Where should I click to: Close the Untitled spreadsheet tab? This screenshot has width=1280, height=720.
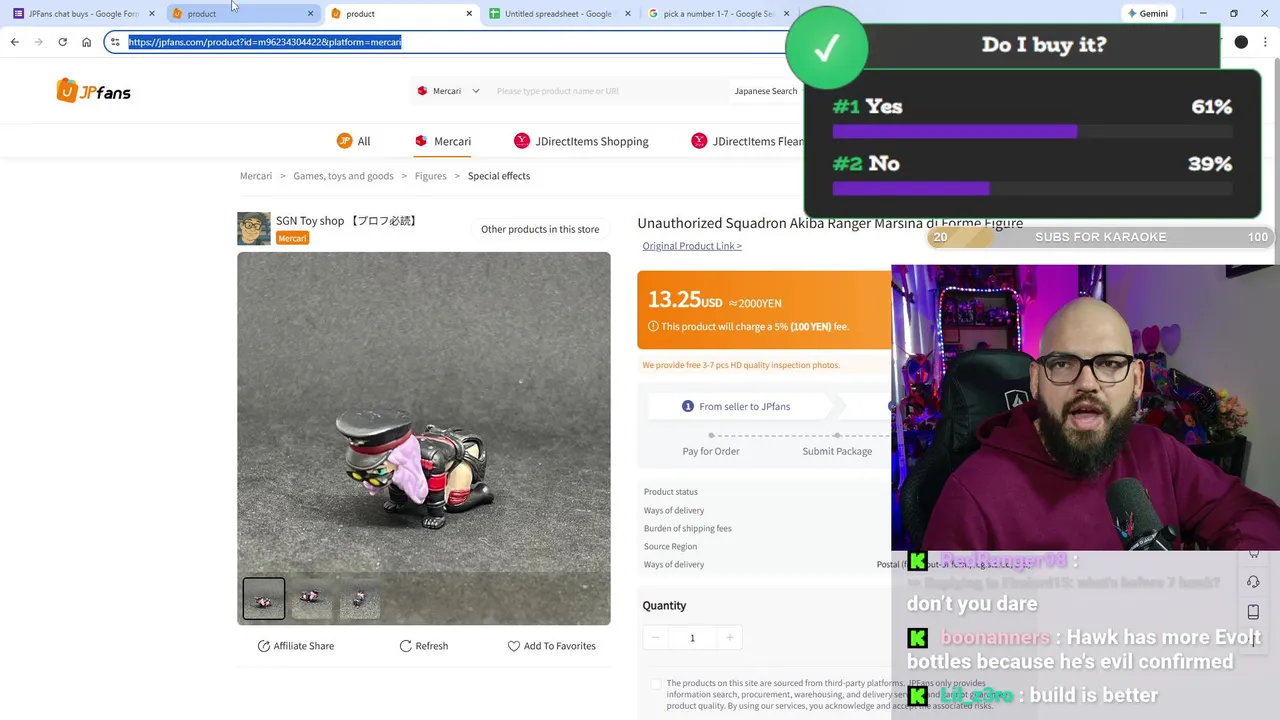[628, 13]
